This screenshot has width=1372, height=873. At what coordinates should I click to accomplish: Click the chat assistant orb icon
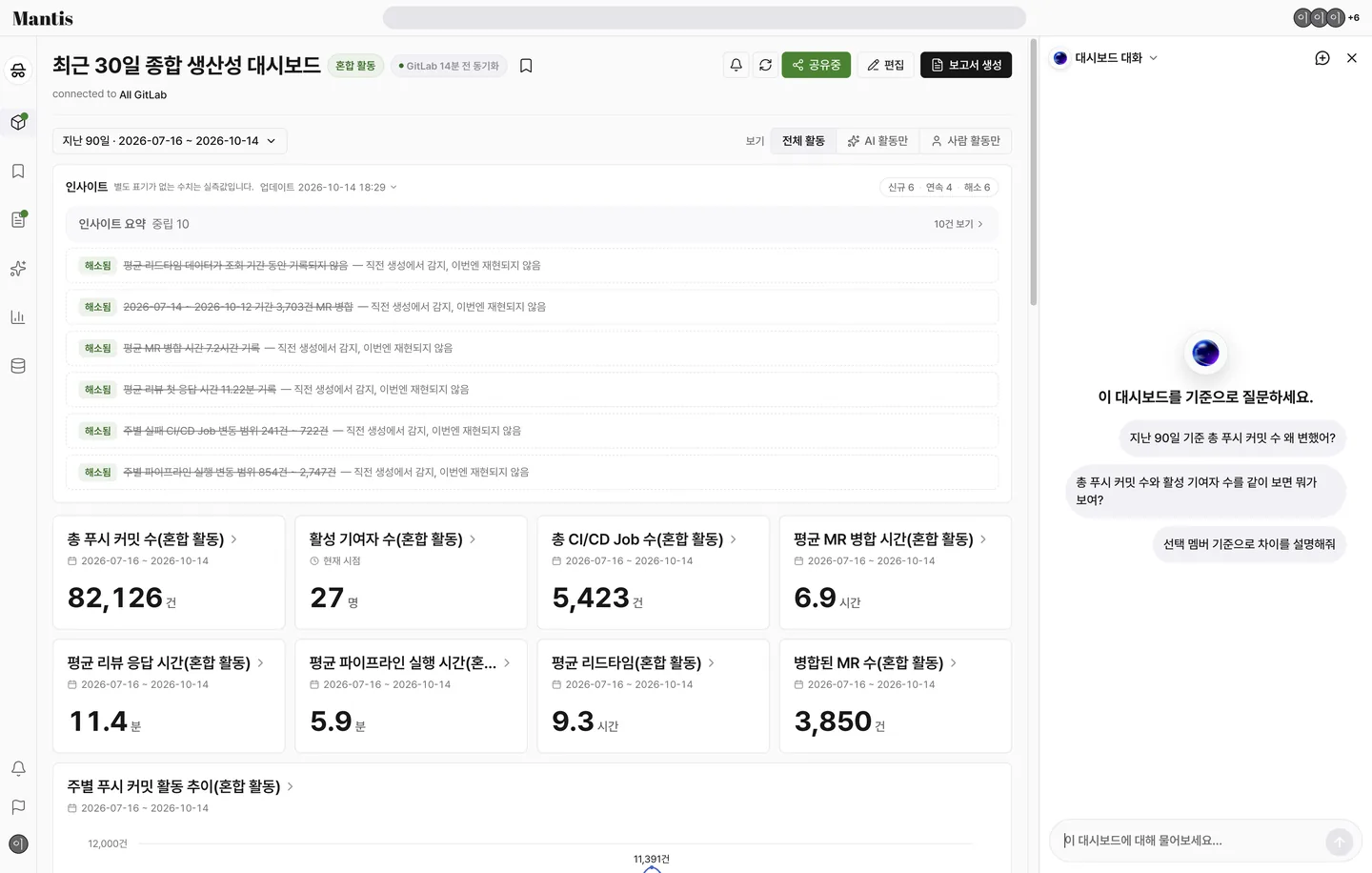1205,353
